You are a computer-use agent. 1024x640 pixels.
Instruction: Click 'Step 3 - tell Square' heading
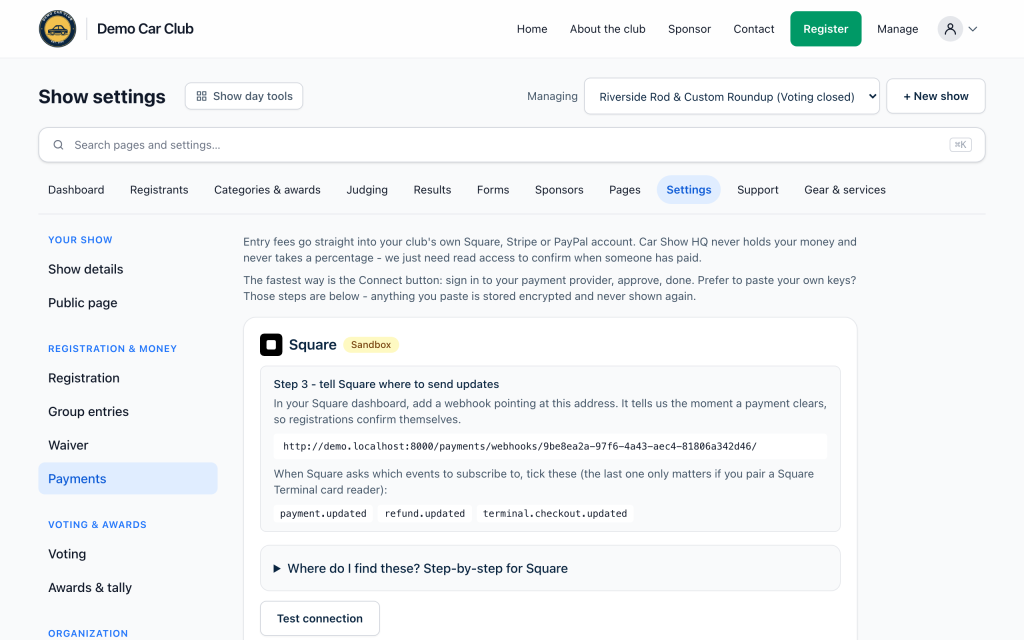pyautogui.click(x=386, y=385)
